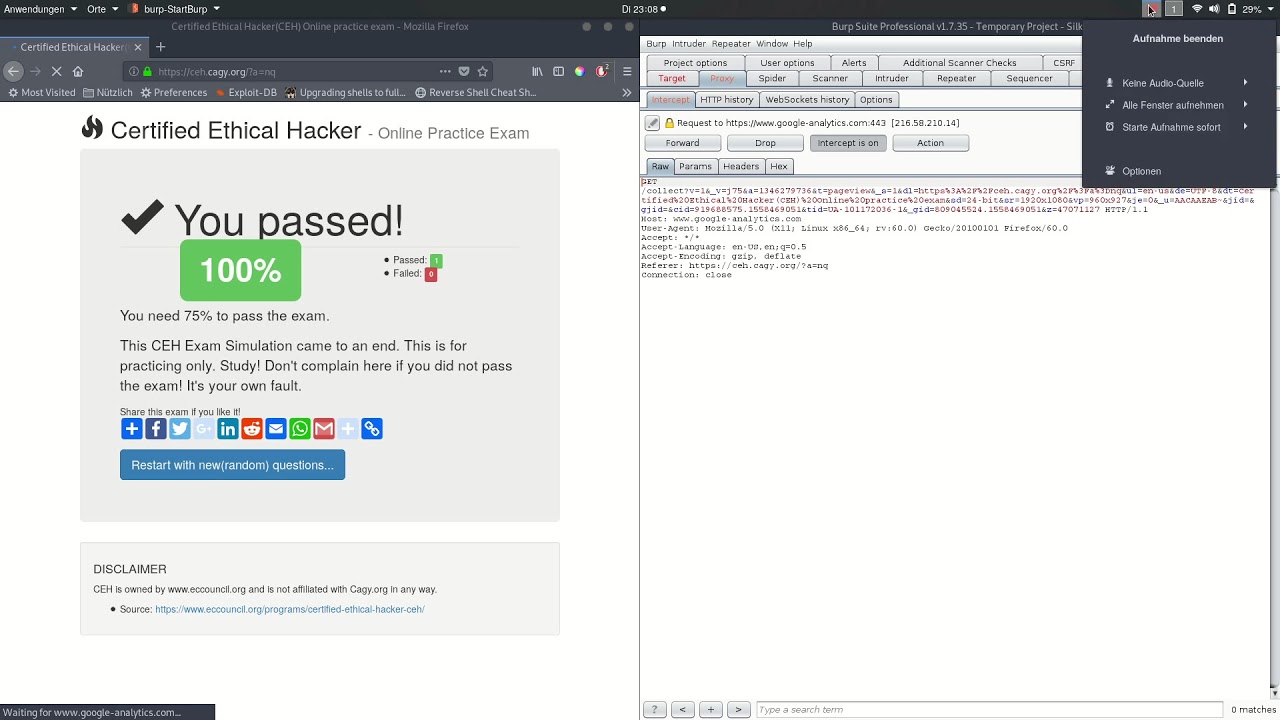Share exam via Gmail icon

tap(324, 429)
